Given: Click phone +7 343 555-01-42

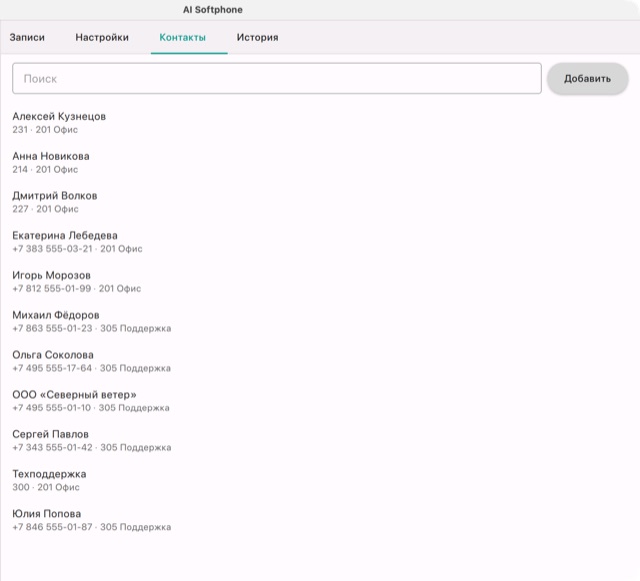Looking at the screenshot, I should click(52, 447).
